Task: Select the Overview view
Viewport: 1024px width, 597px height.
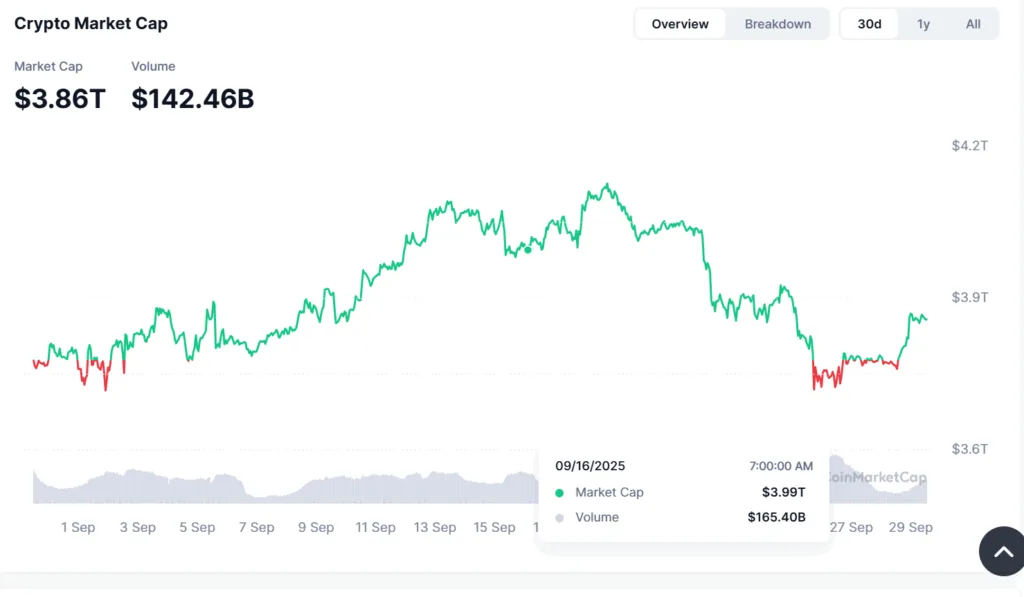Action: point(679,23)
